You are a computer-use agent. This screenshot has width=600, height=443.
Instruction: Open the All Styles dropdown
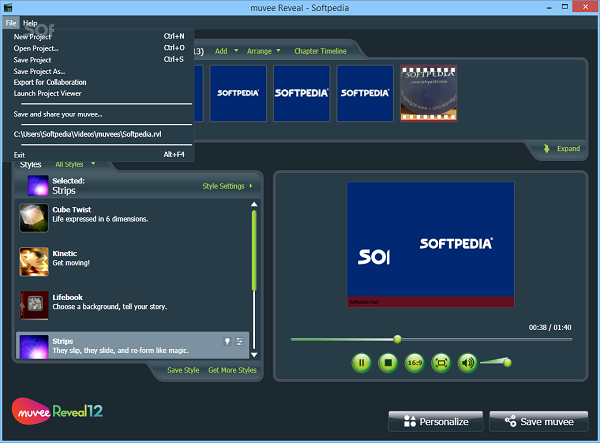[75, 164]
